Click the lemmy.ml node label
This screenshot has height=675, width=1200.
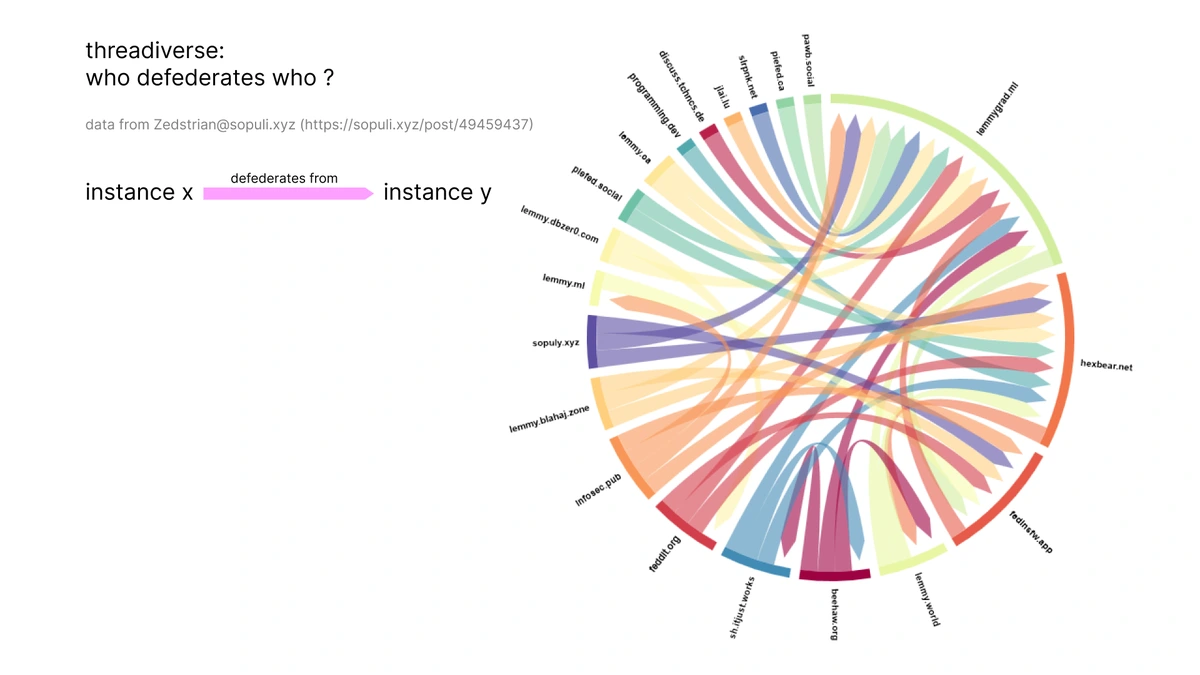click(x=564, y=281)
